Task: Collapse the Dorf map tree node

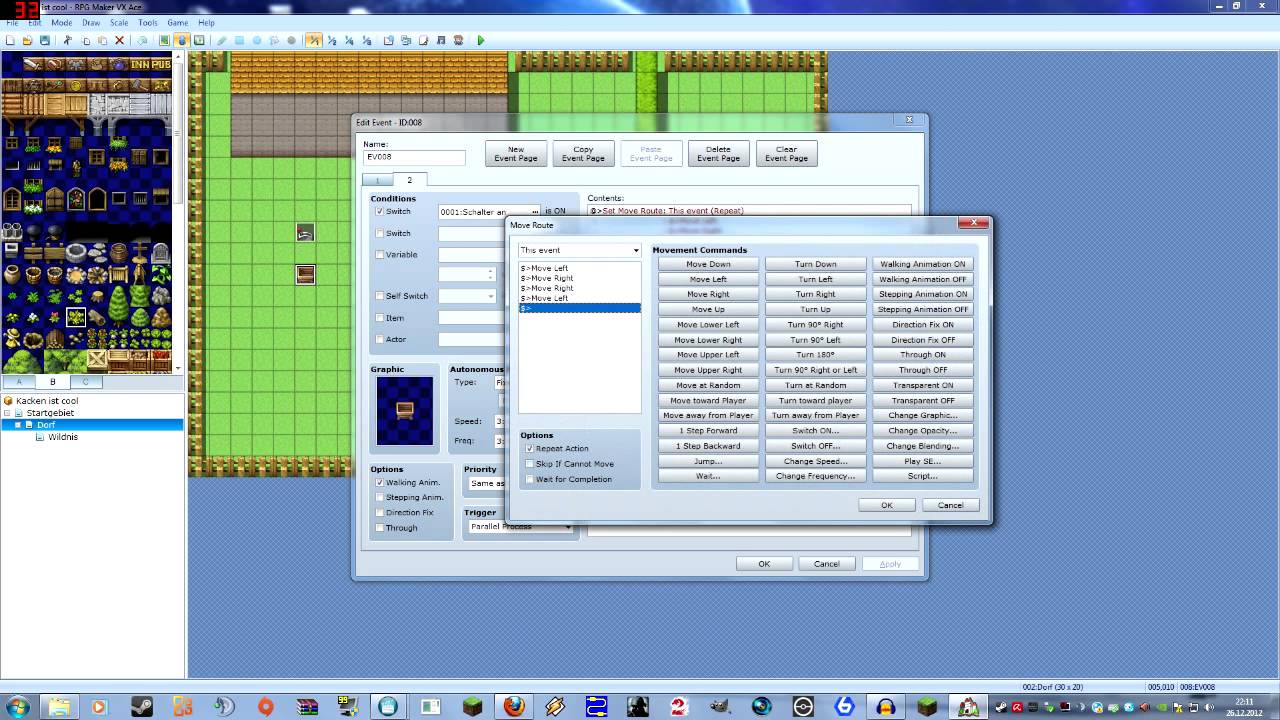Action: [x=18, y=425]
